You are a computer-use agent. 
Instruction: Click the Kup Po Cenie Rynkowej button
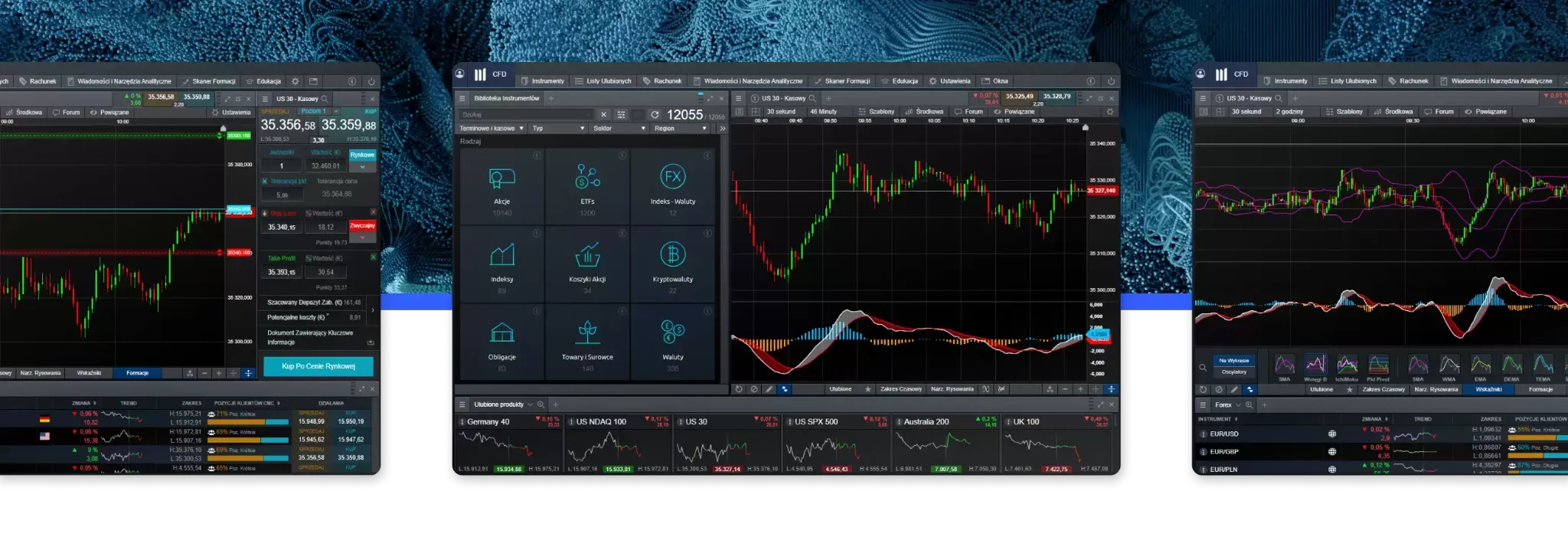tap(318, 366)
